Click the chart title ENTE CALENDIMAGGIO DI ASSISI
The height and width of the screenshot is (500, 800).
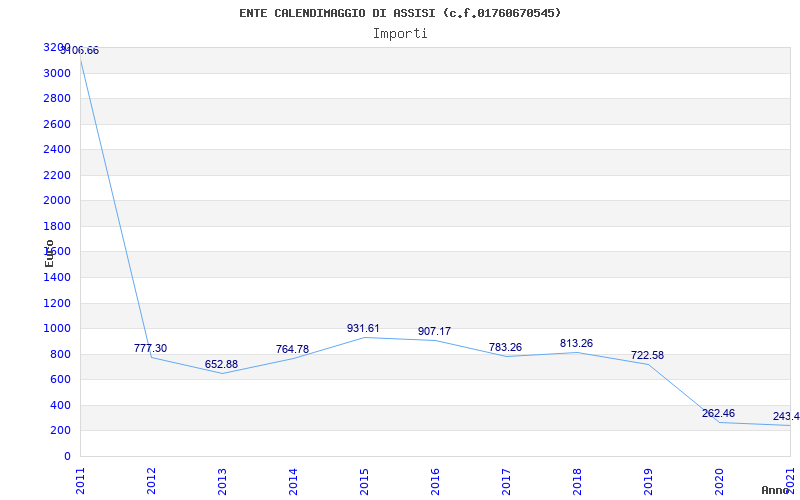(400, 13)
